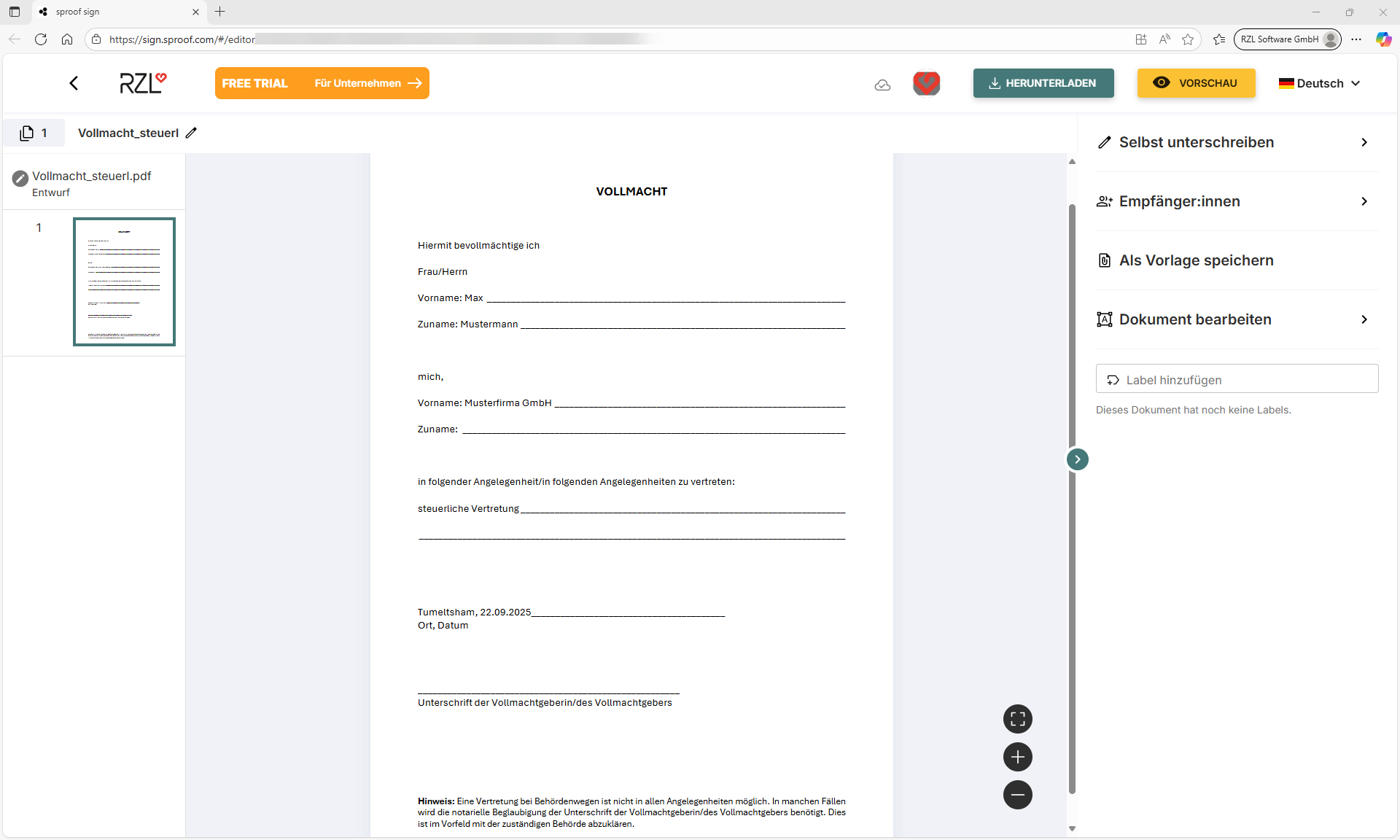Viewport: 1400px width, 840px height.
Task: Switch to the sproof sign browser tab
Action: (x=109, y=12)
